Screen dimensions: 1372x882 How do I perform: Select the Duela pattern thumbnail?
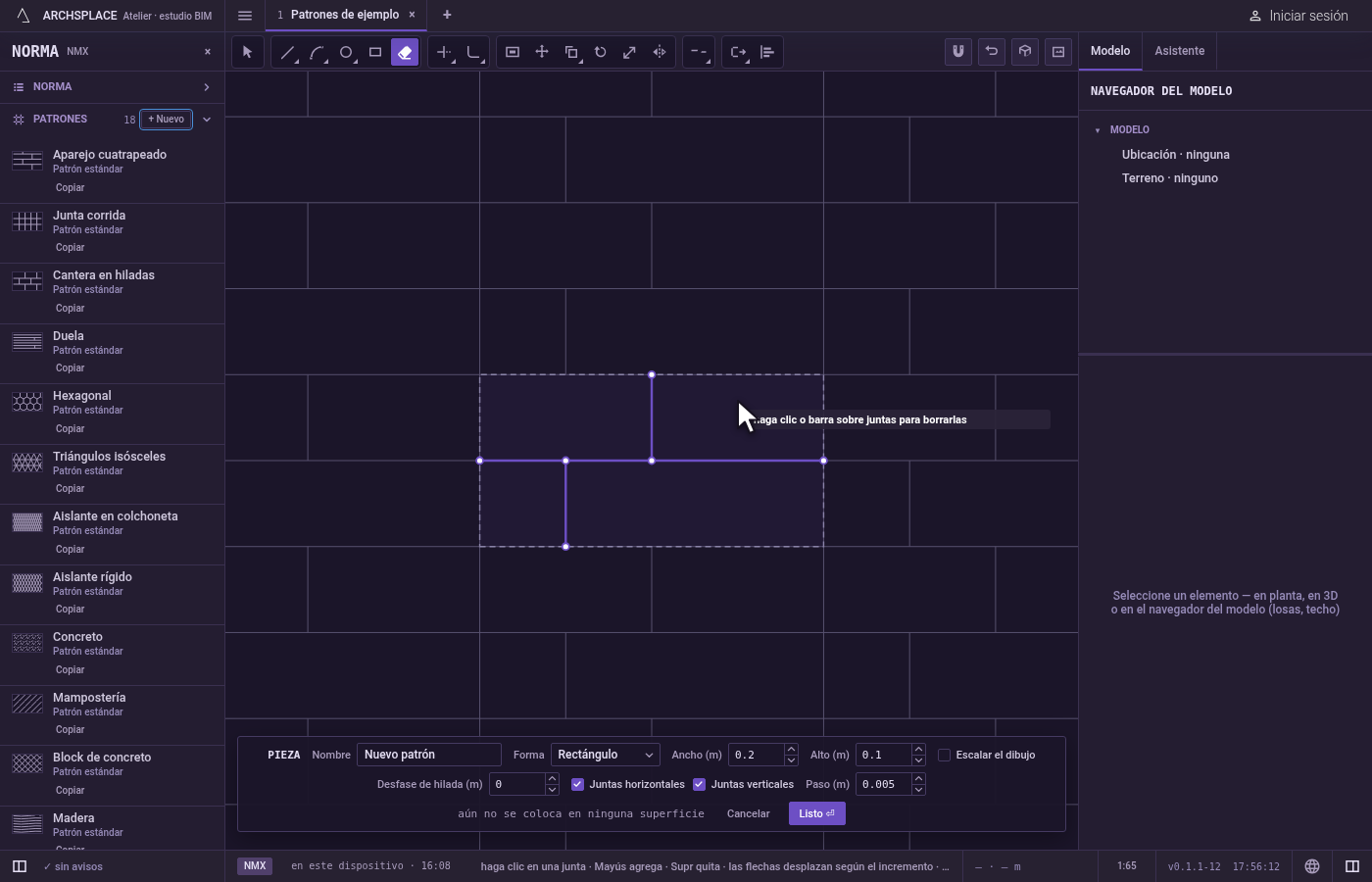[x=27, y=342]
